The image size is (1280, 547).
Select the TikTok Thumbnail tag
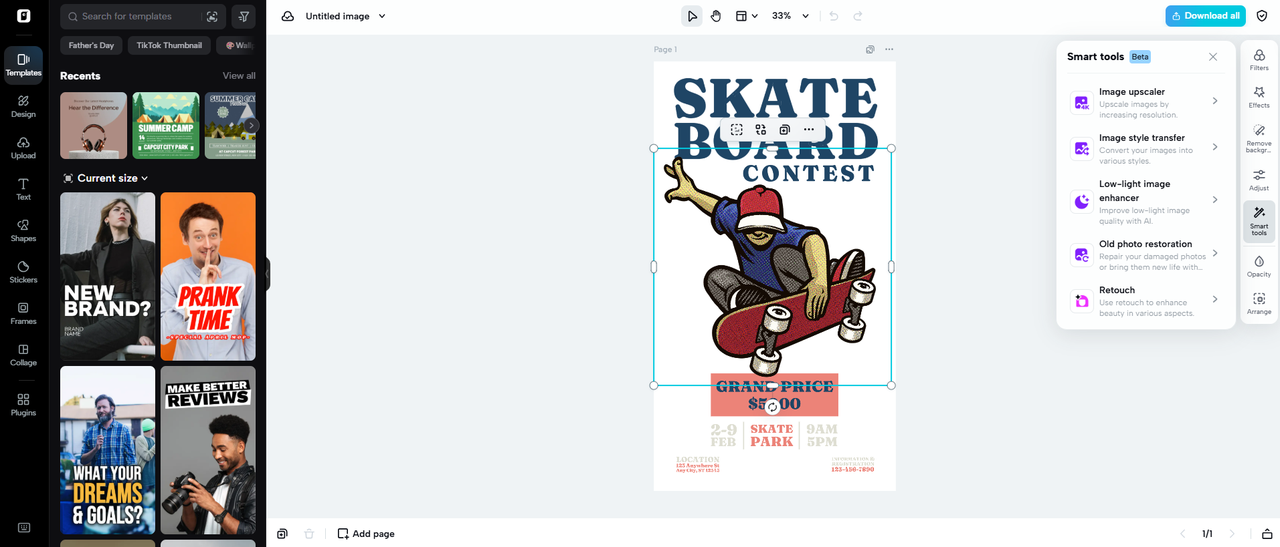[x=169, y=45]
